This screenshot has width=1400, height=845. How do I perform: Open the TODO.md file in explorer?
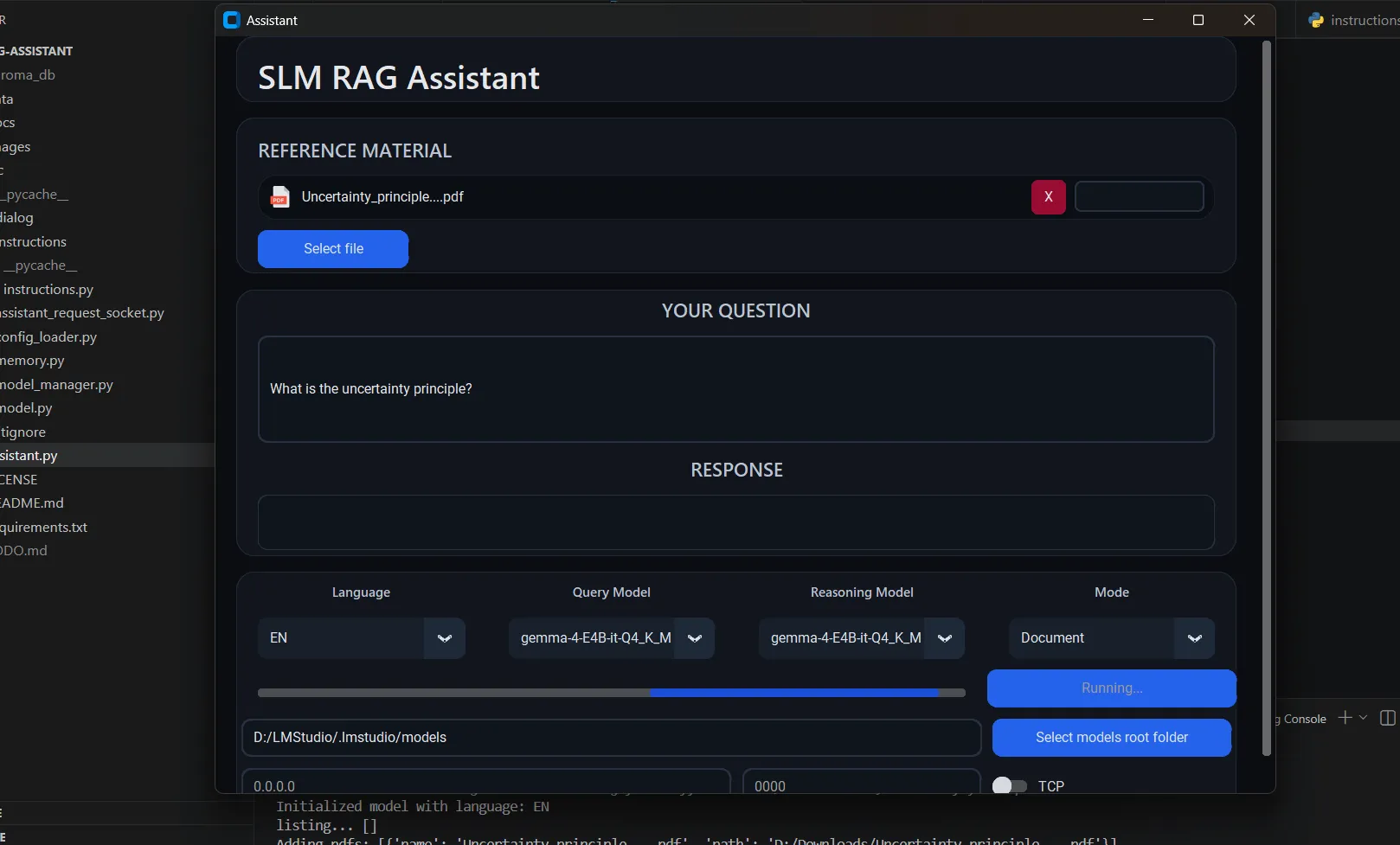tap(24, 551)
